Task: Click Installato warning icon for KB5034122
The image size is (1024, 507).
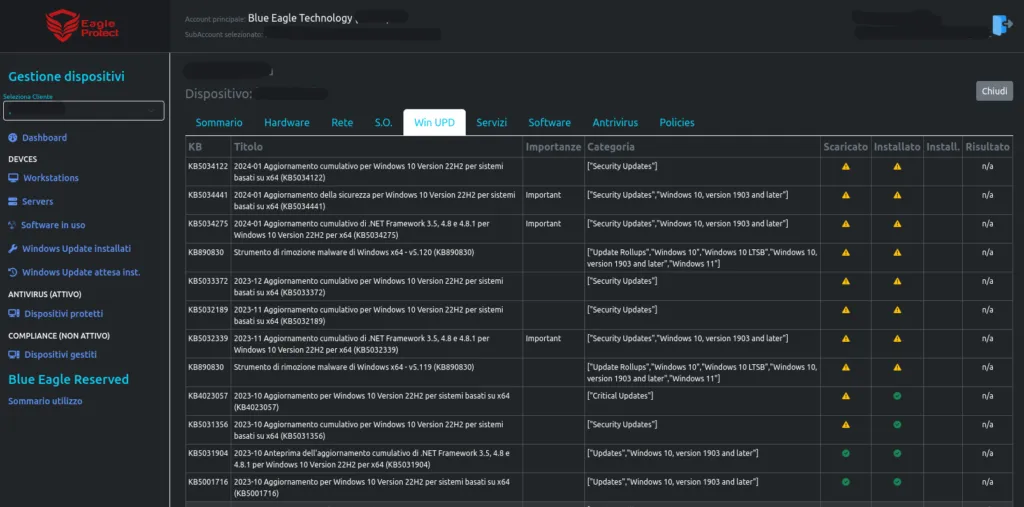Action: coord(897,167)
